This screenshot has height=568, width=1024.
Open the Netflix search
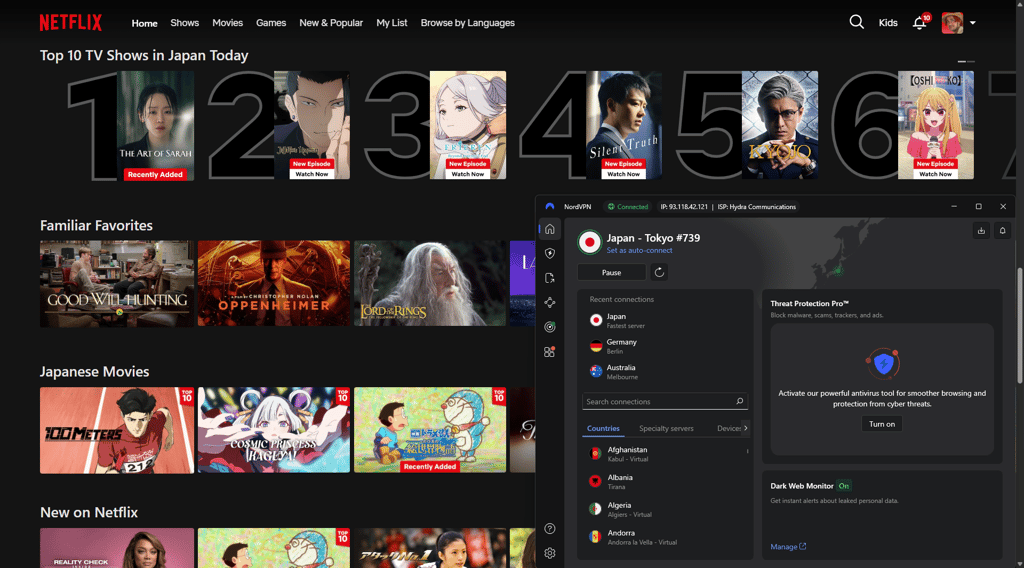[x=856, y=22]
